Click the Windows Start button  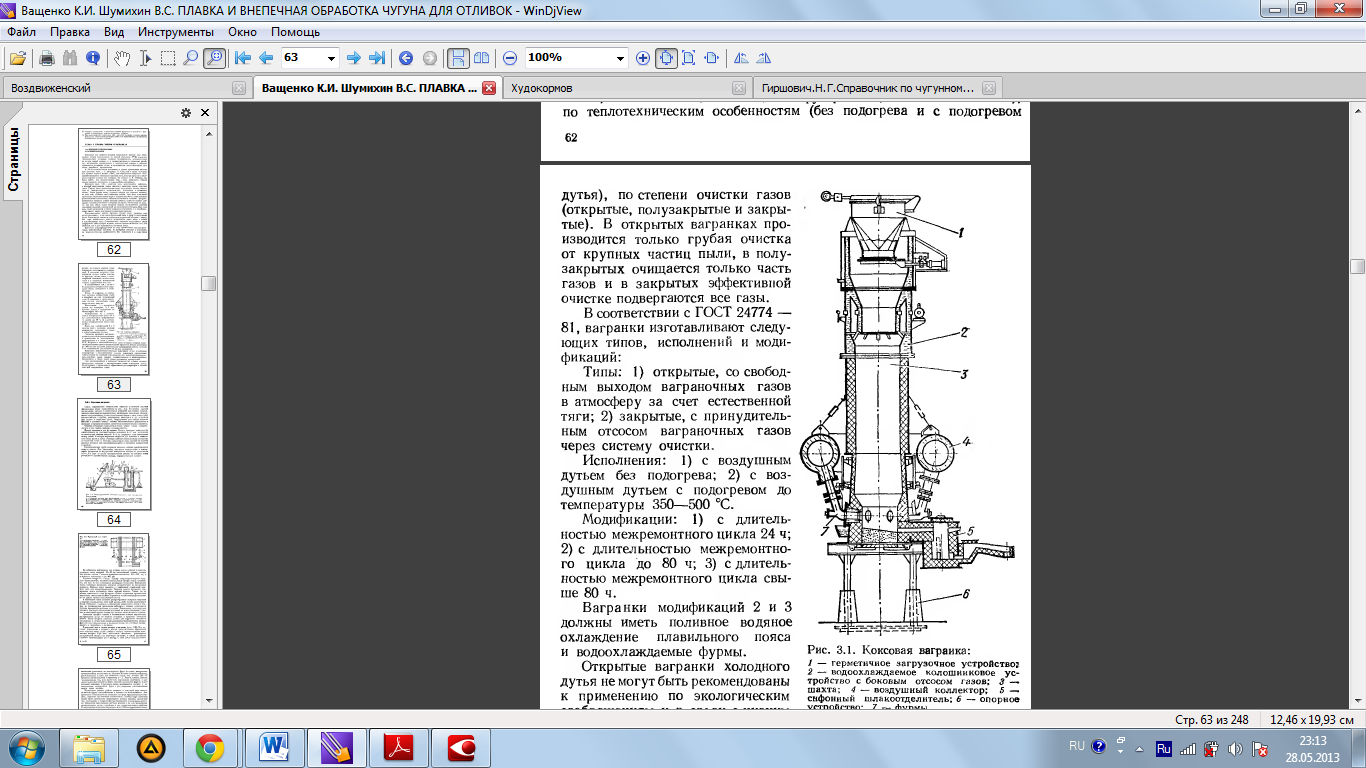[x=24, y=747]
